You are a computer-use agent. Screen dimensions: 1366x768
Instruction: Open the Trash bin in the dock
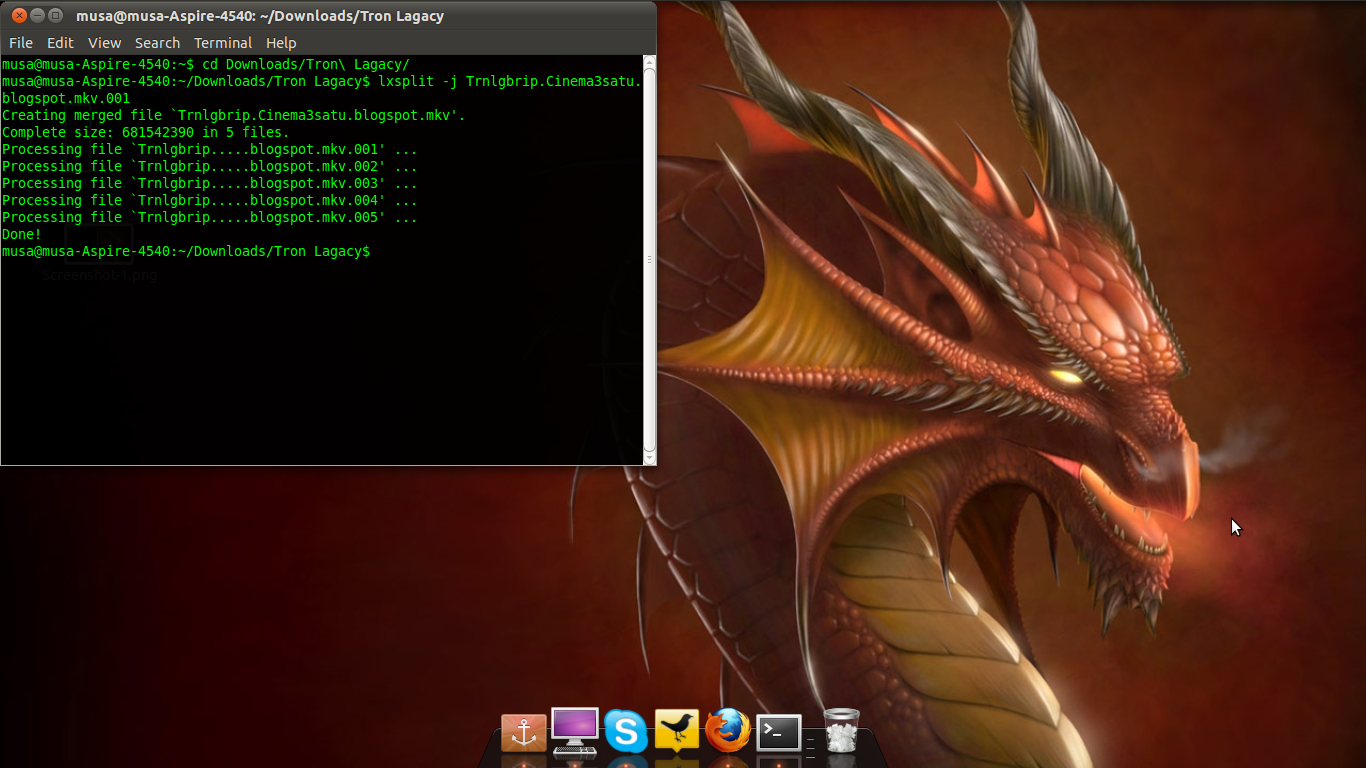click(841, 730)
